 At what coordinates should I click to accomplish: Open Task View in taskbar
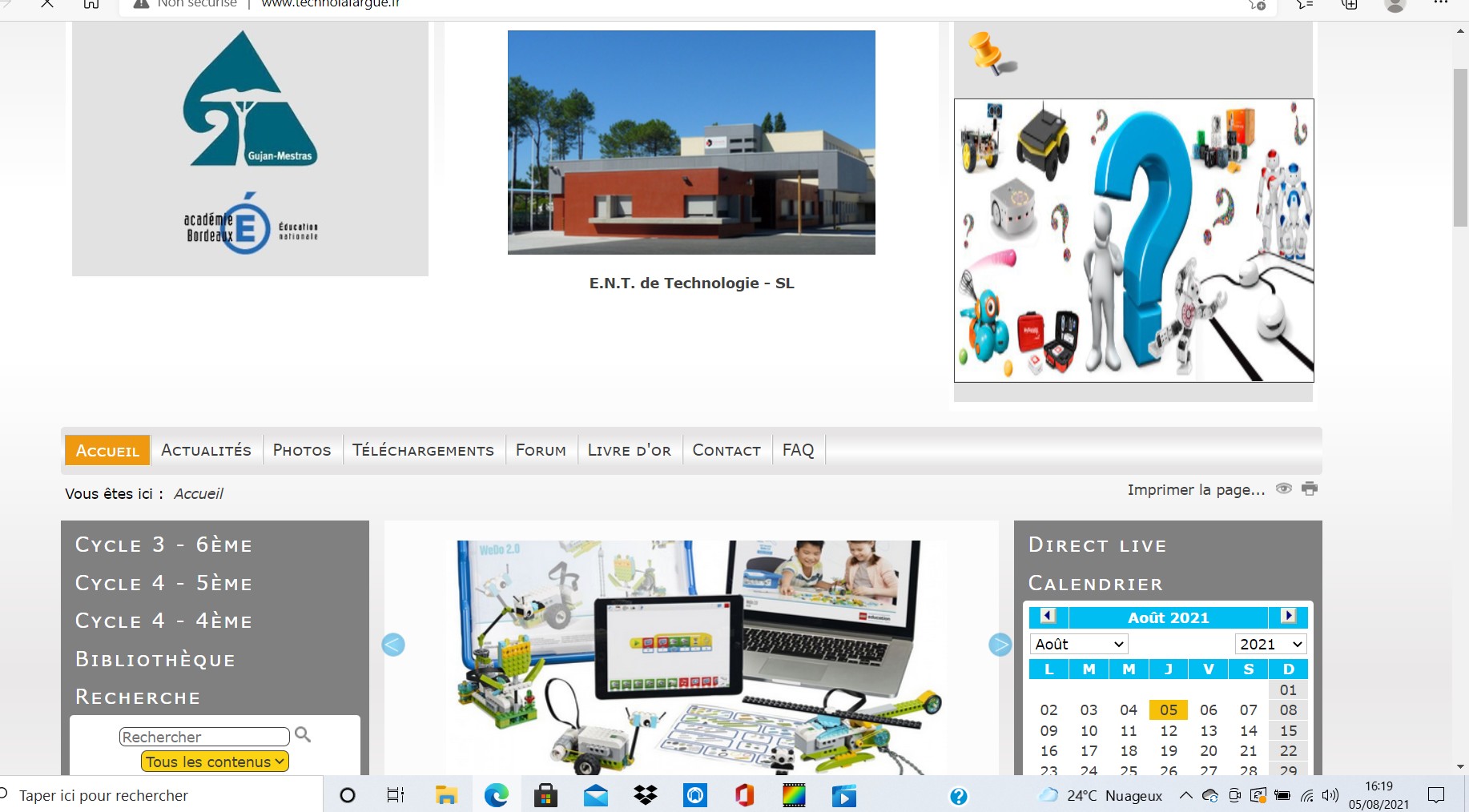point(396,795)
